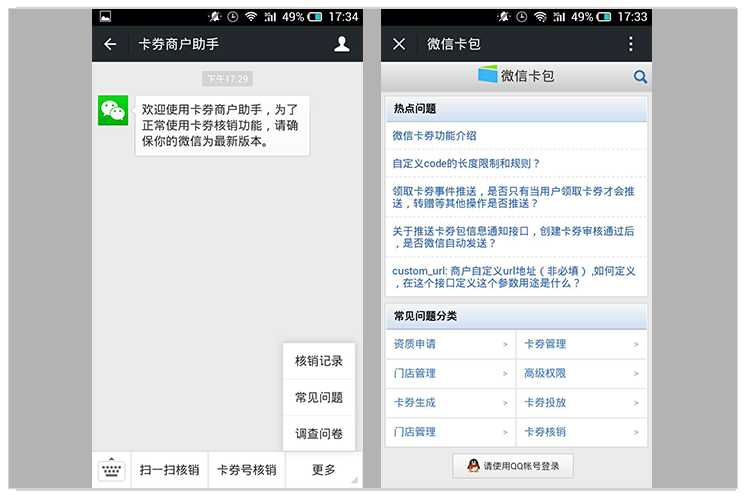
Task: Toggle the 更多 bottom menu
Action: [x=324, y=470]
